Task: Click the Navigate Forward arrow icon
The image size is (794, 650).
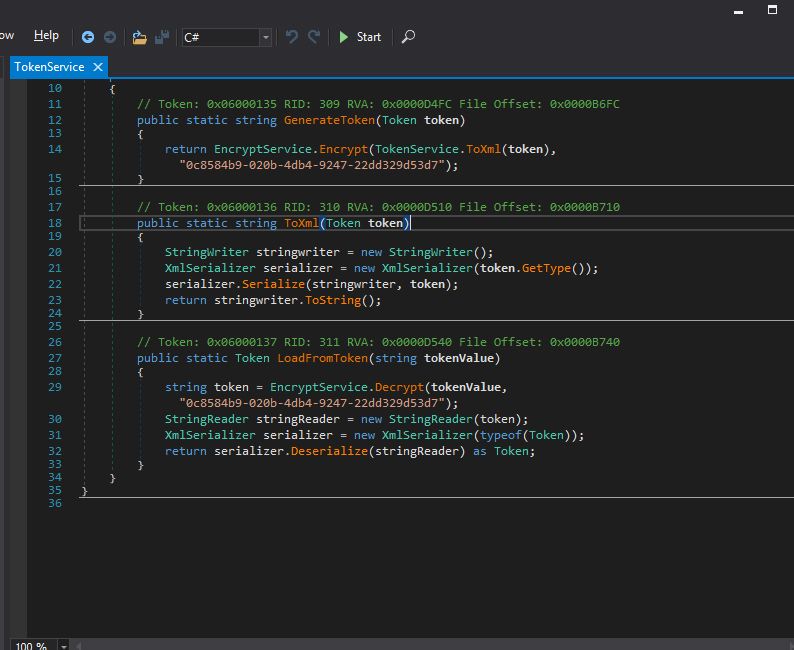Action: (110, 37)
